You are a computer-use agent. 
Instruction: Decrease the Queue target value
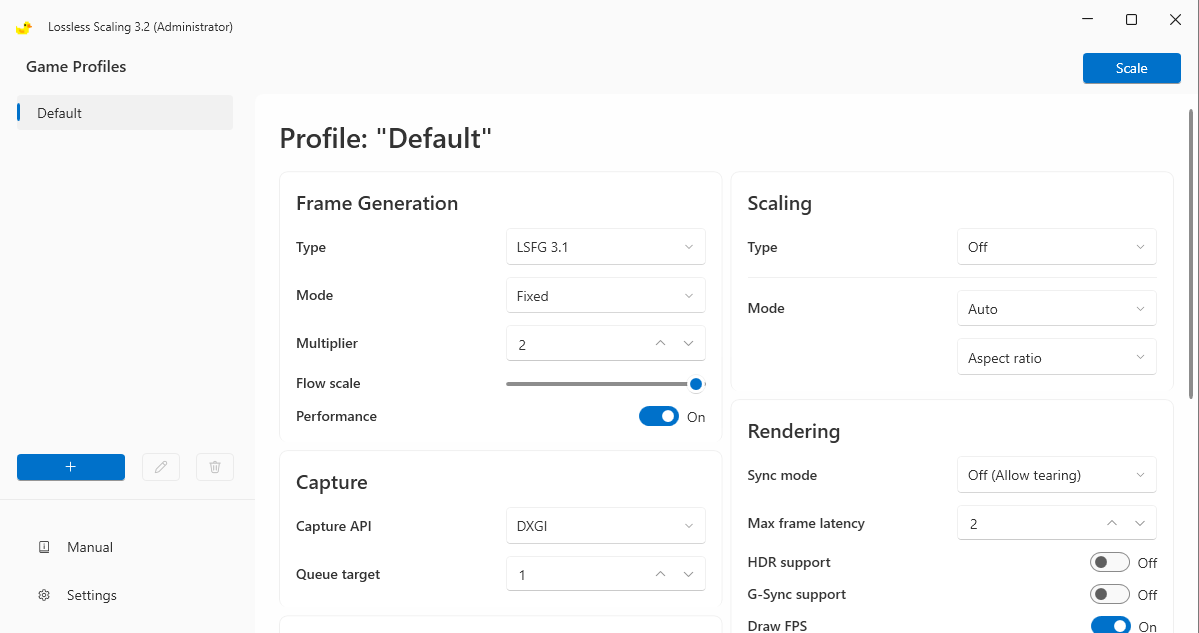point(688,574)
